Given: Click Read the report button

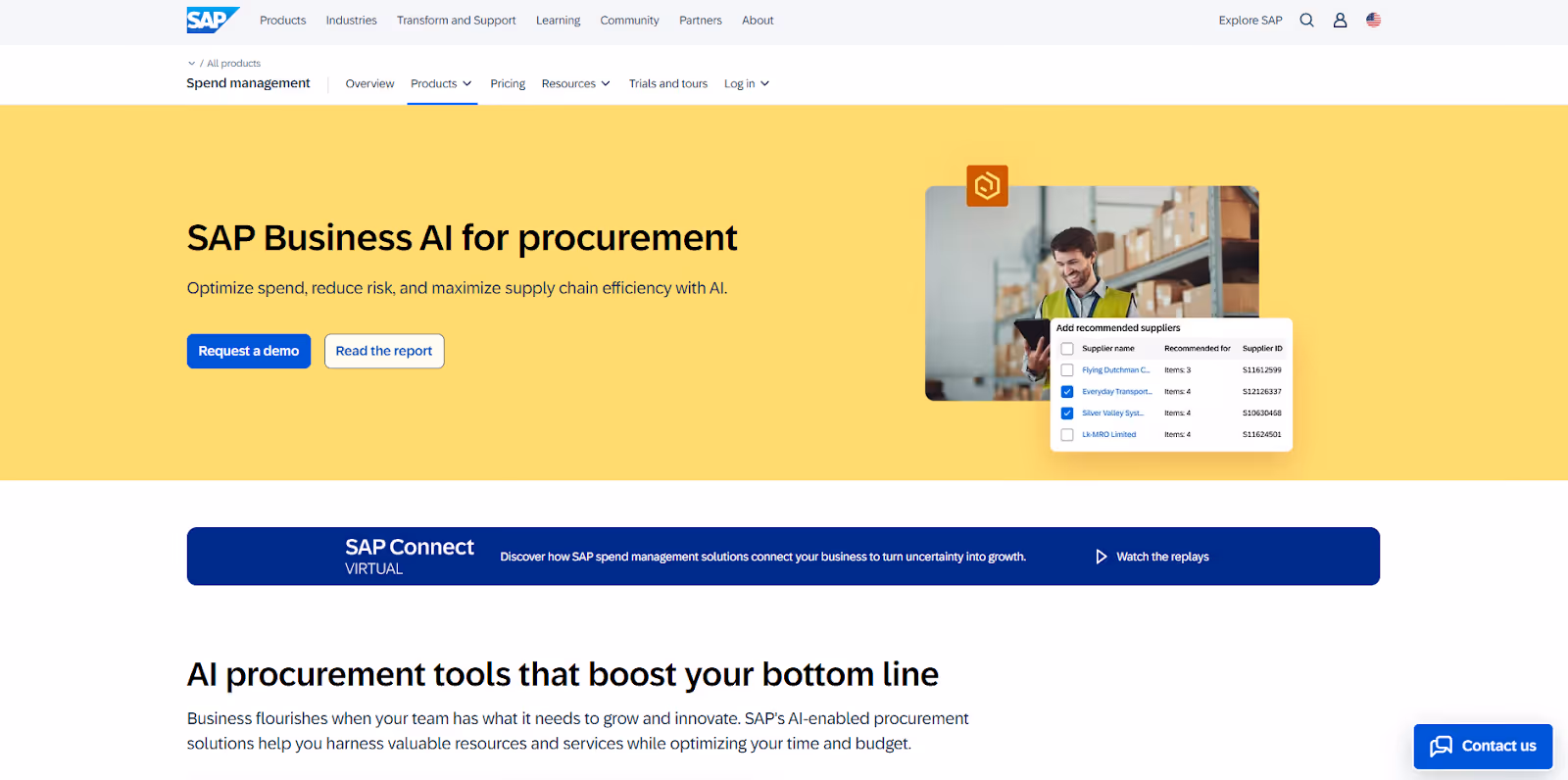Looking at the screenshot, I should click(384, 351).
